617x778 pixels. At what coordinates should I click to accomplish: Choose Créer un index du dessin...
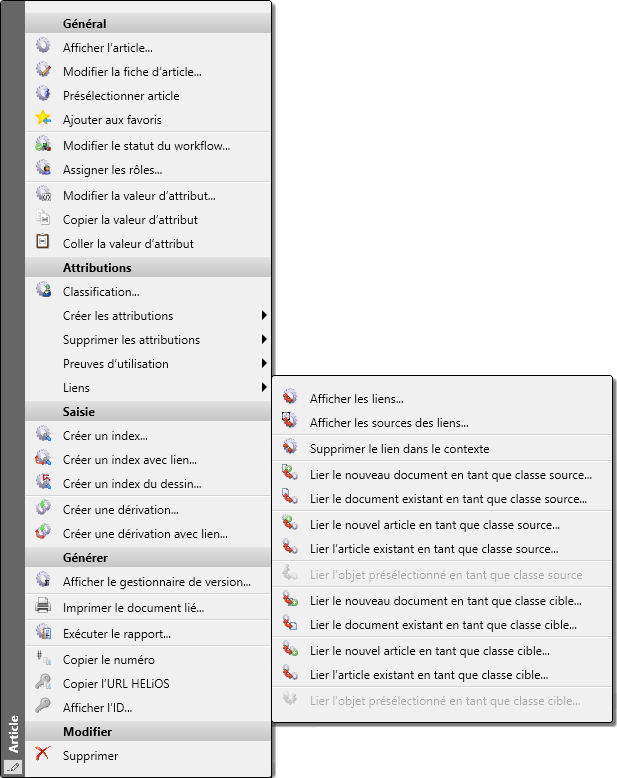148,483
